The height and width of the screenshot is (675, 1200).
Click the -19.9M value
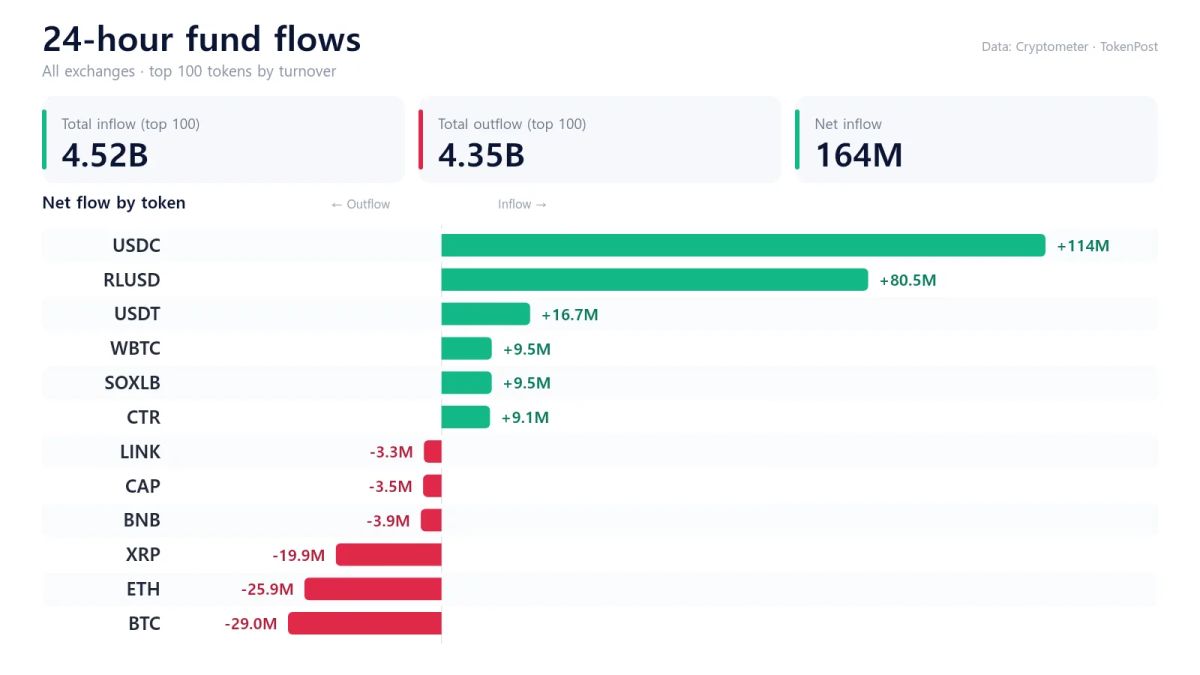click(x=298, y=555)
